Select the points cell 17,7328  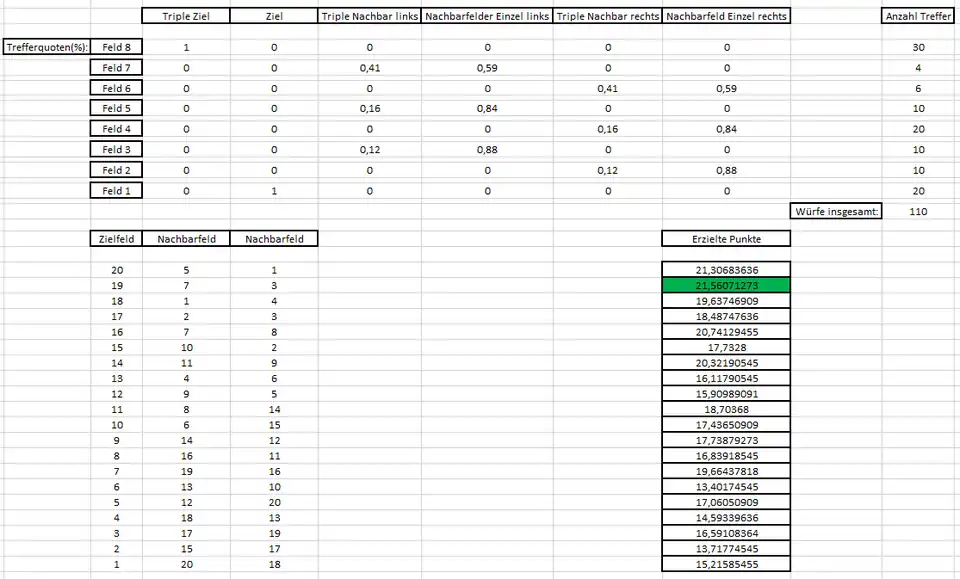726,347
